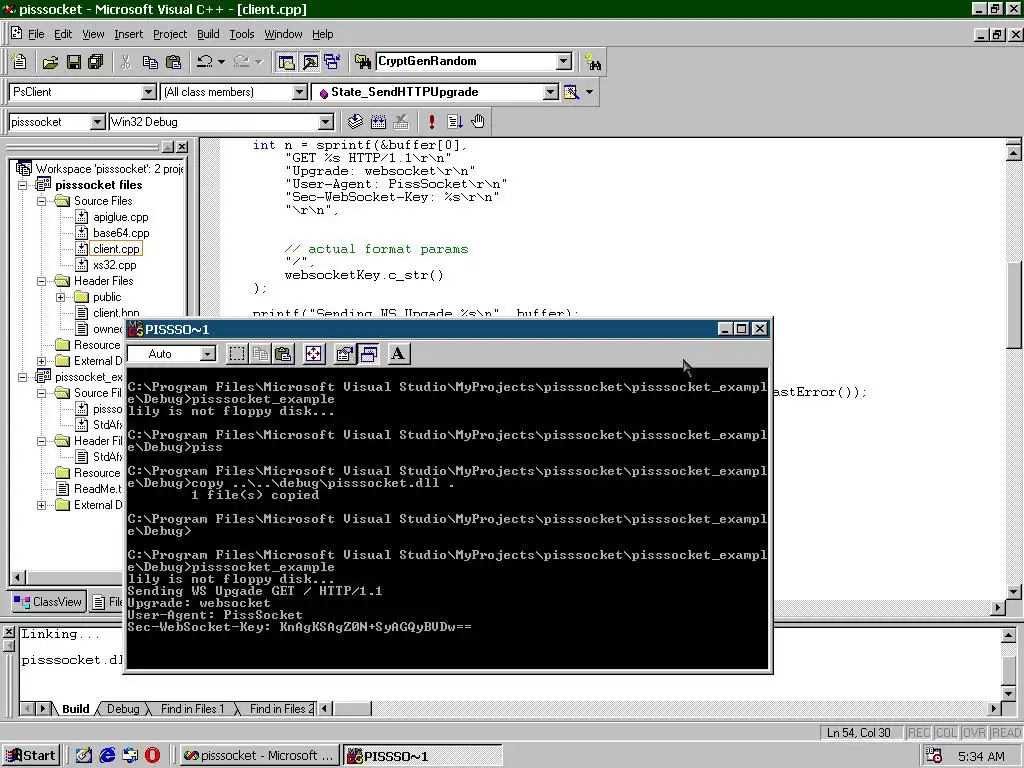Open WizardBar actions dropdown arrow
Screen dimensions: 1024x768
[590, 92]
